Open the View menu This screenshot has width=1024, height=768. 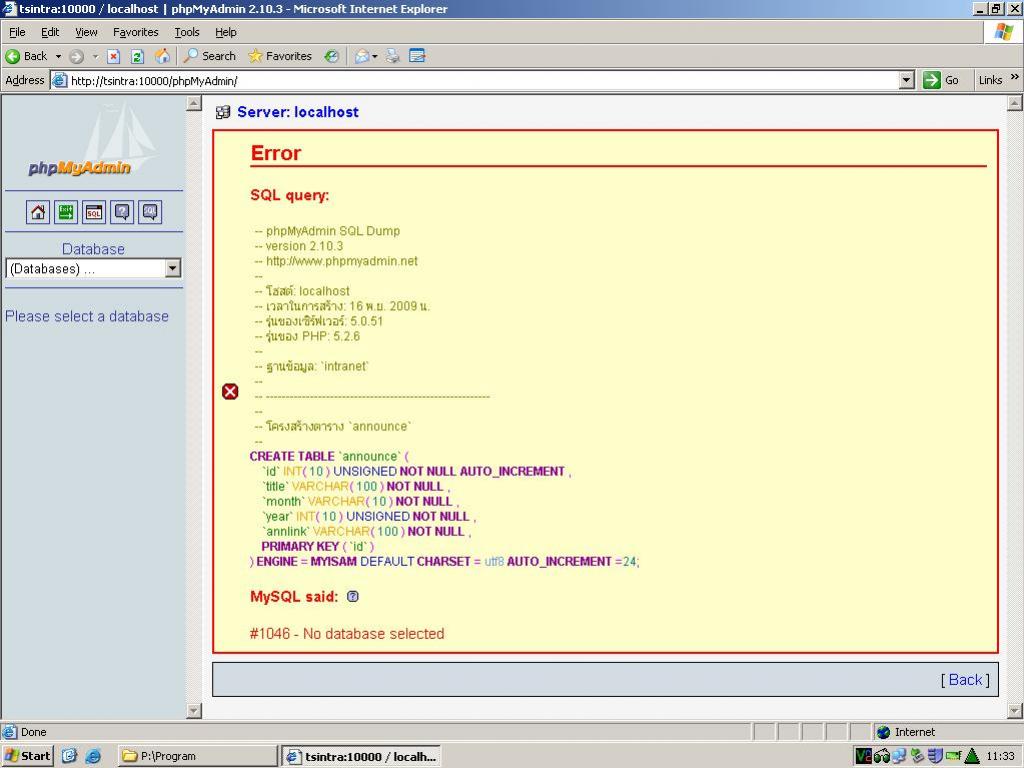tap(86, 32)
